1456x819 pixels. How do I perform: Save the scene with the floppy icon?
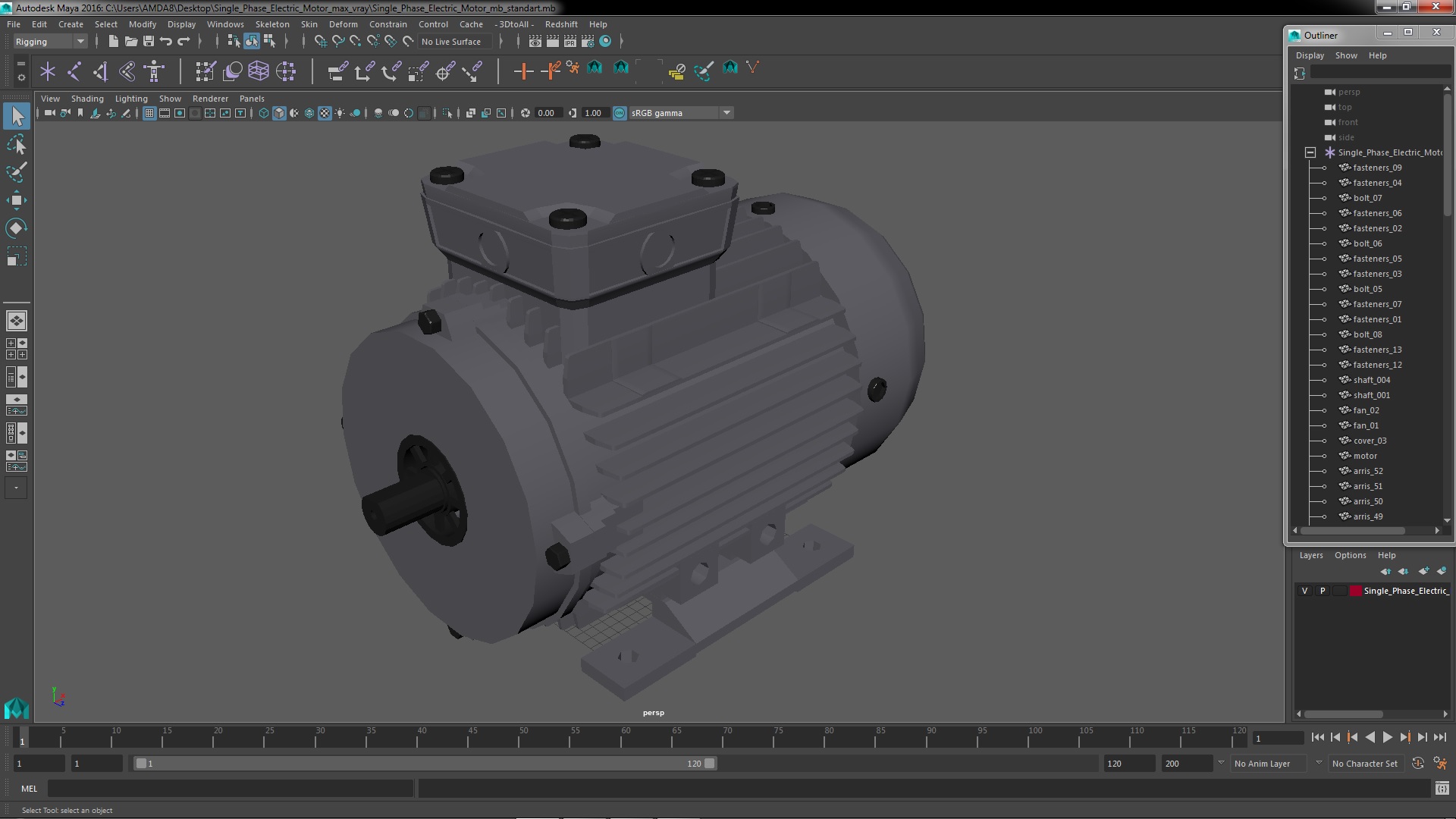click(x=149, y=41)
